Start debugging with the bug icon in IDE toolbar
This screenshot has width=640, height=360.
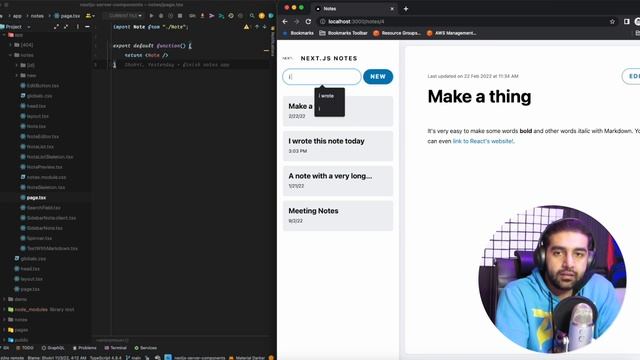coord(161,16)
